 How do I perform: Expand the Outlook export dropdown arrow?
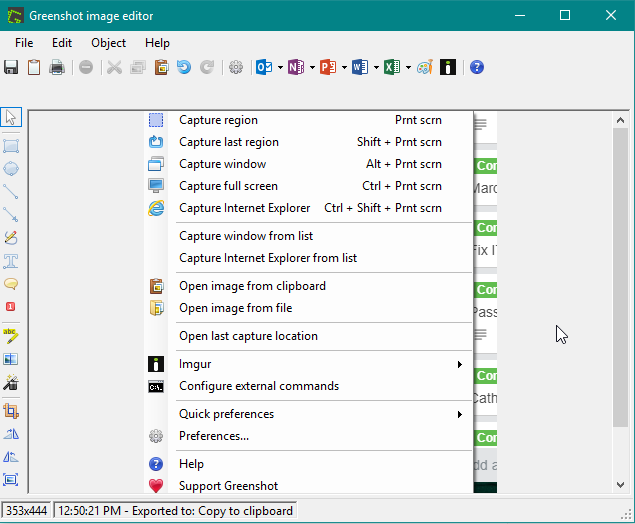(x=280, y=68)
